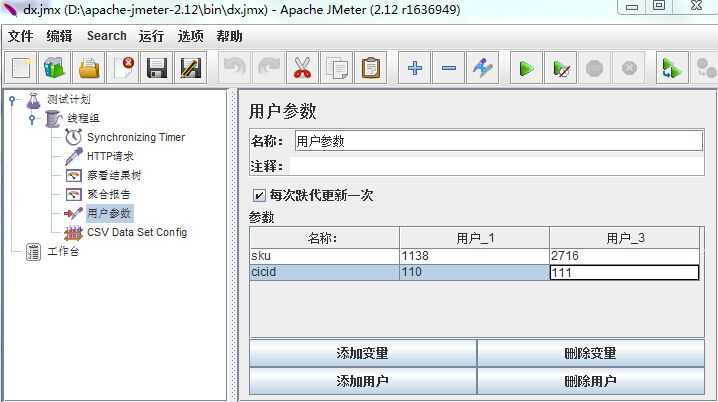Select the Synchronizing Timer clock icon
718x402 pixels.
[x=73, y=137]
